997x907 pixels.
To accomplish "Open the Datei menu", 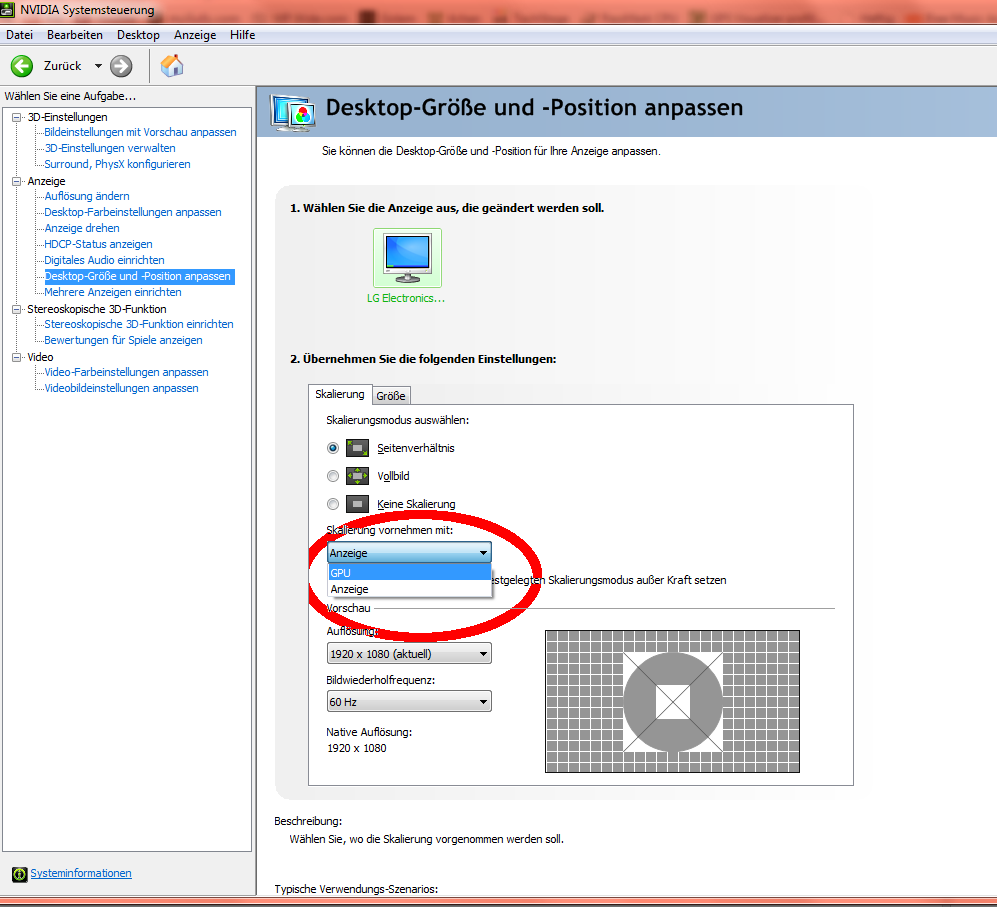I will 20,35.
